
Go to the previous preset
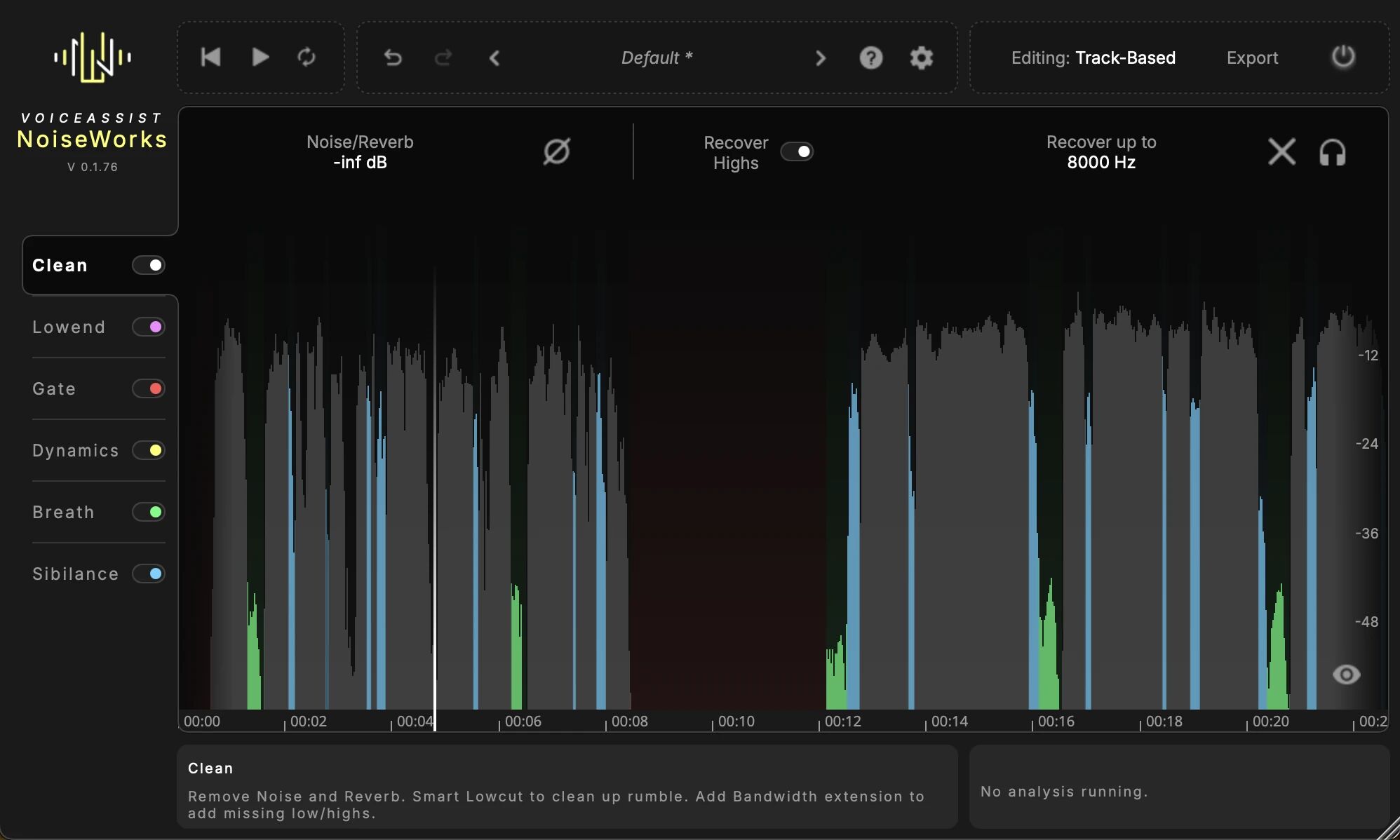pos(494,57)
